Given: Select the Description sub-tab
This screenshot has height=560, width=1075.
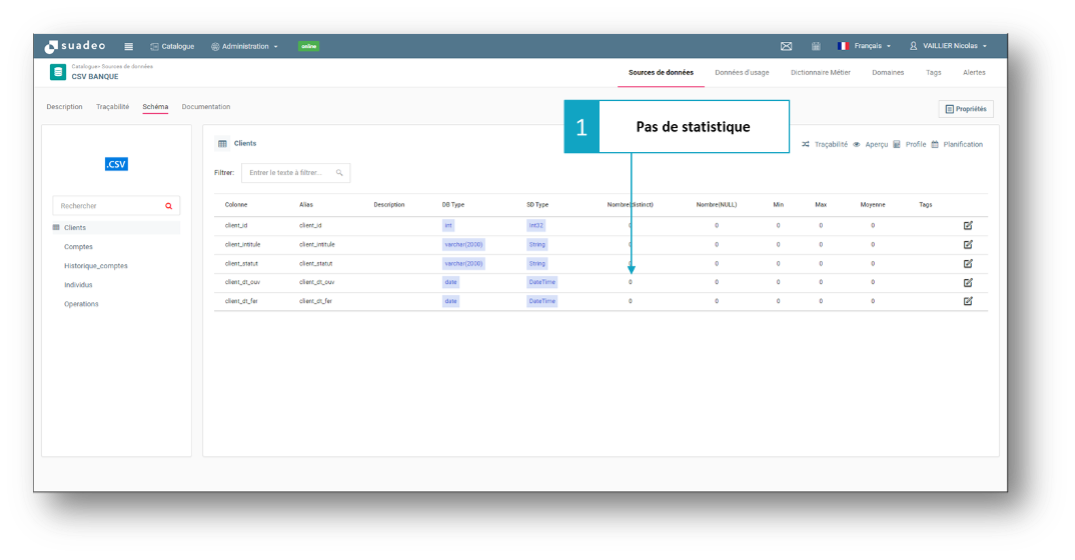Looking at the screenshot, I should tap(64, 107).
